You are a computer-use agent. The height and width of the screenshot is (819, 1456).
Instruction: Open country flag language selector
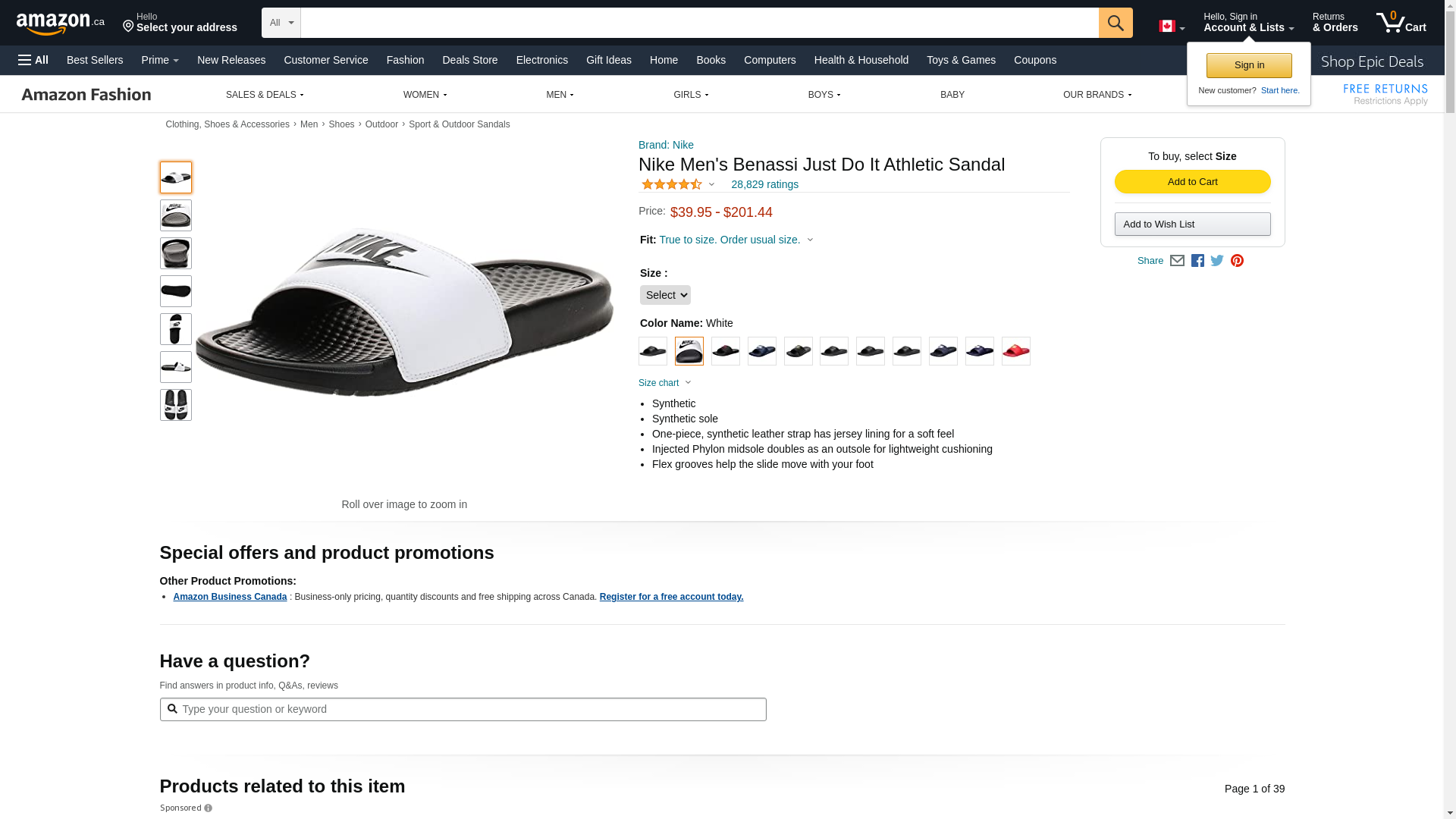click(1171, 27)
